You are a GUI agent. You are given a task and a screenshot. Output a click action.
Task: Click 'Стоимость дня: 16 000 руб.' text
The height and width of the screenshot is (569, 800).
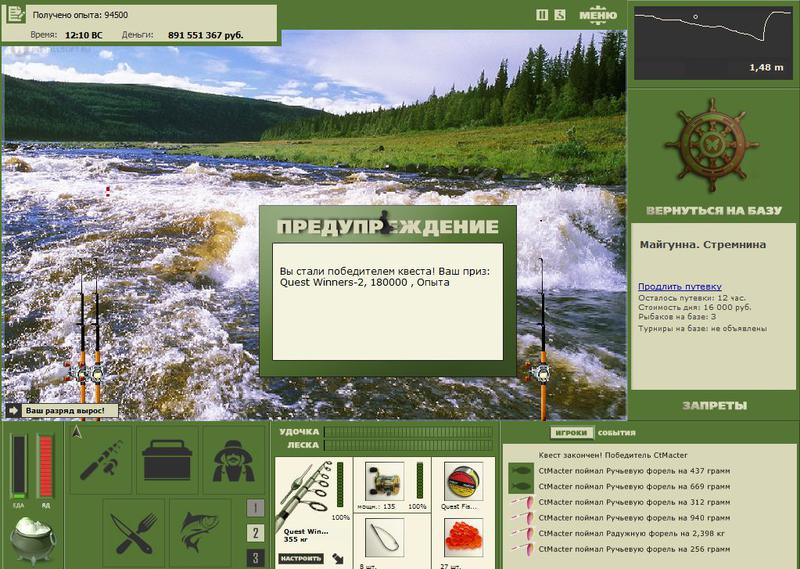coord(694,307)
